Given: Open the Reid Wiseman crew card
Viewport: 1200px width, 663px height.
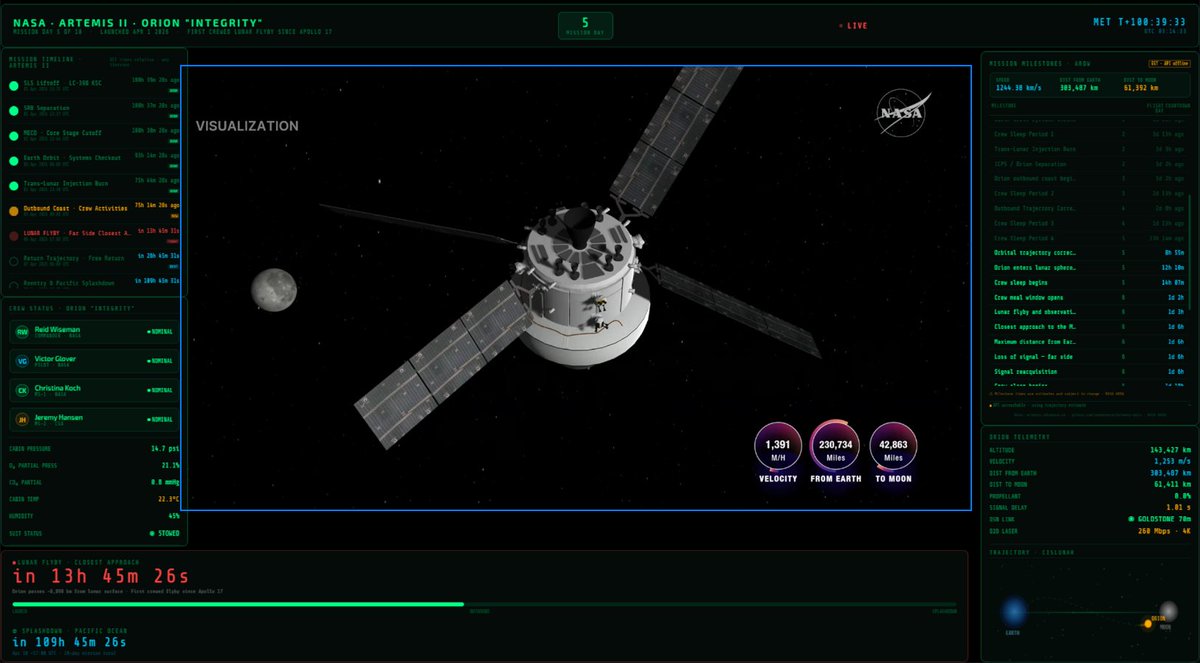Looking at the screenshot, I should tap(95, 333).
